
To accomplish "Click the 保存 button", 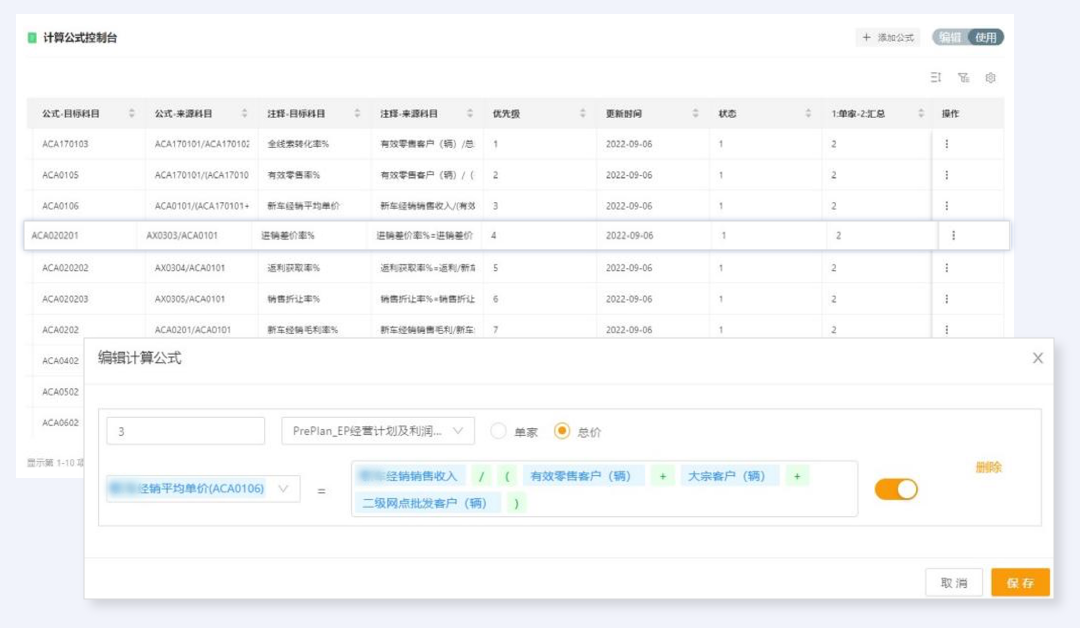I will coord(1020,582).
